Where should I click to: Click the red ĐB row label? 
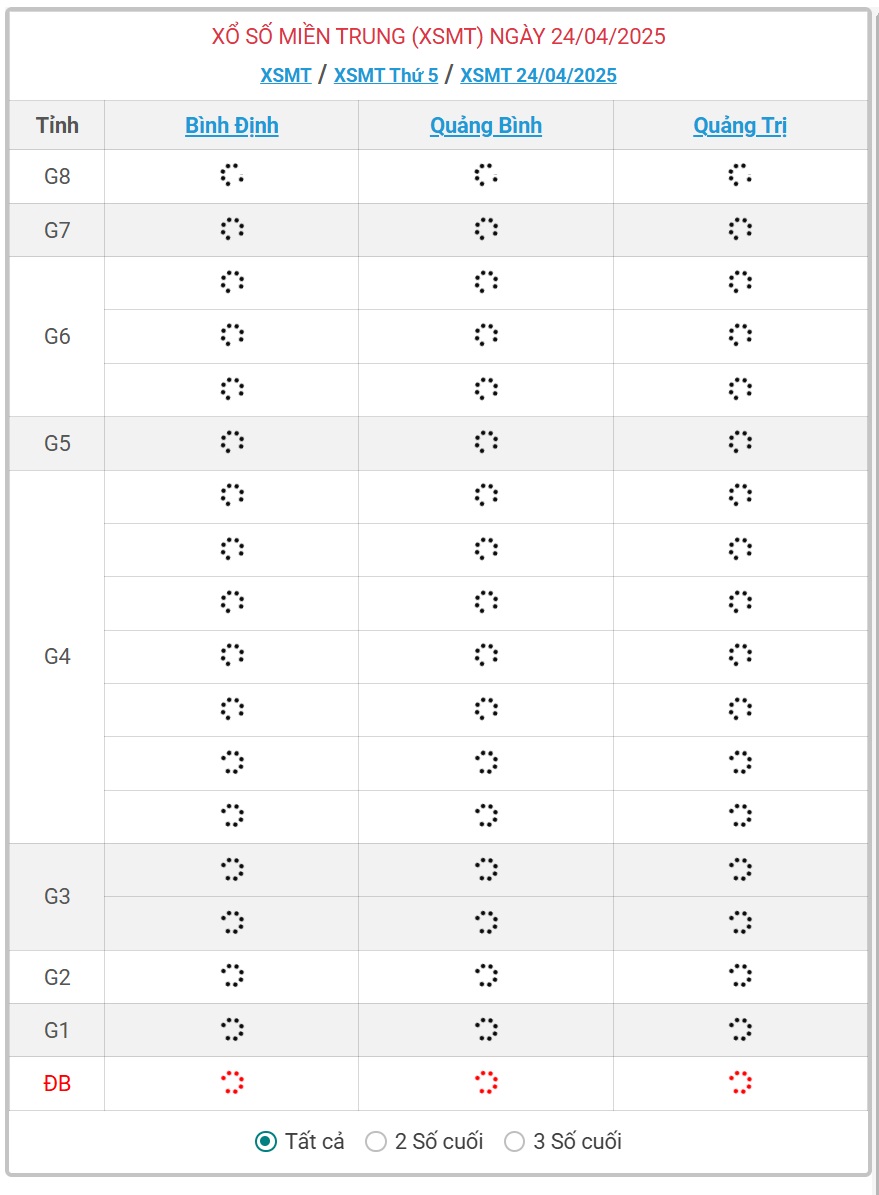(x=57, y=1083)
